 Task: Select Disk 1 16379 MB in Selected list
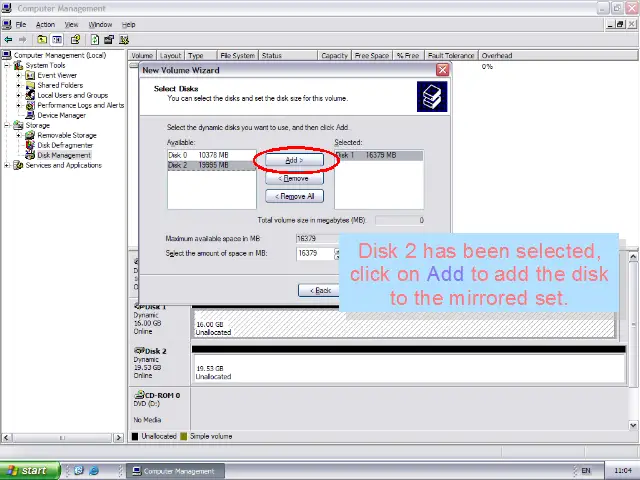click(x=379, y=155)
